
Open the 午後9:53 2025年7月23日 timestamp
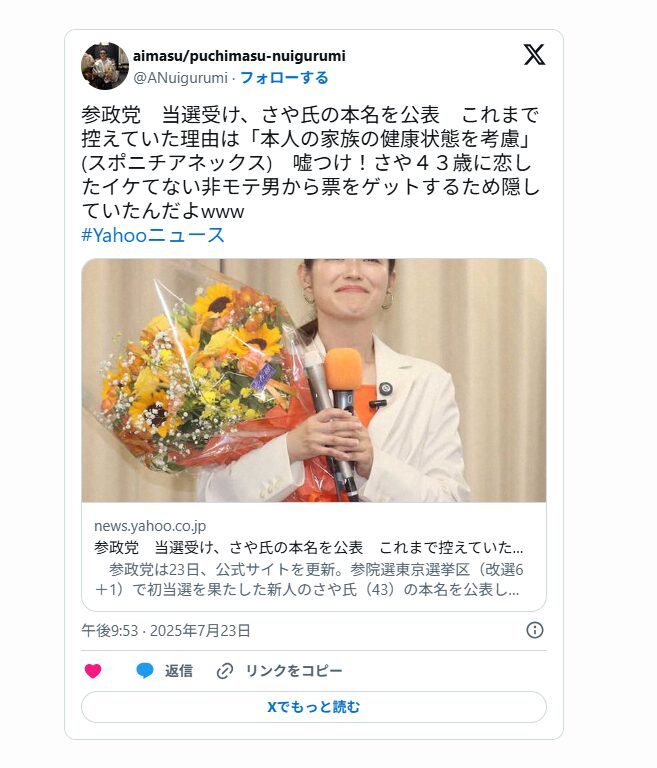point(166,630)
